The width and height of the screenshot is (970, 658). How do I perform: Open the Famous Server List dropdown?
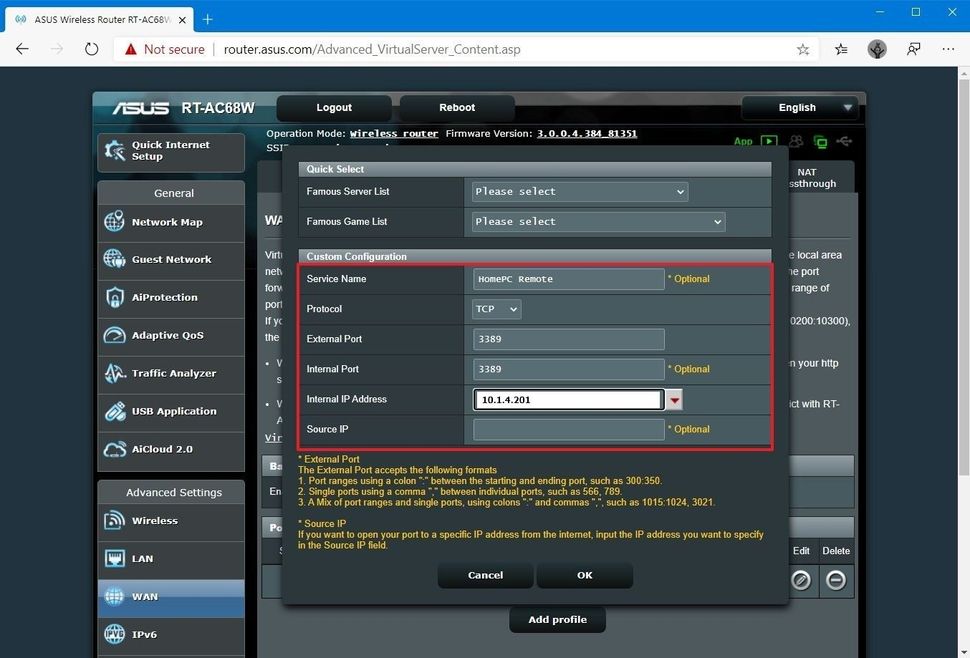point(578,191)
